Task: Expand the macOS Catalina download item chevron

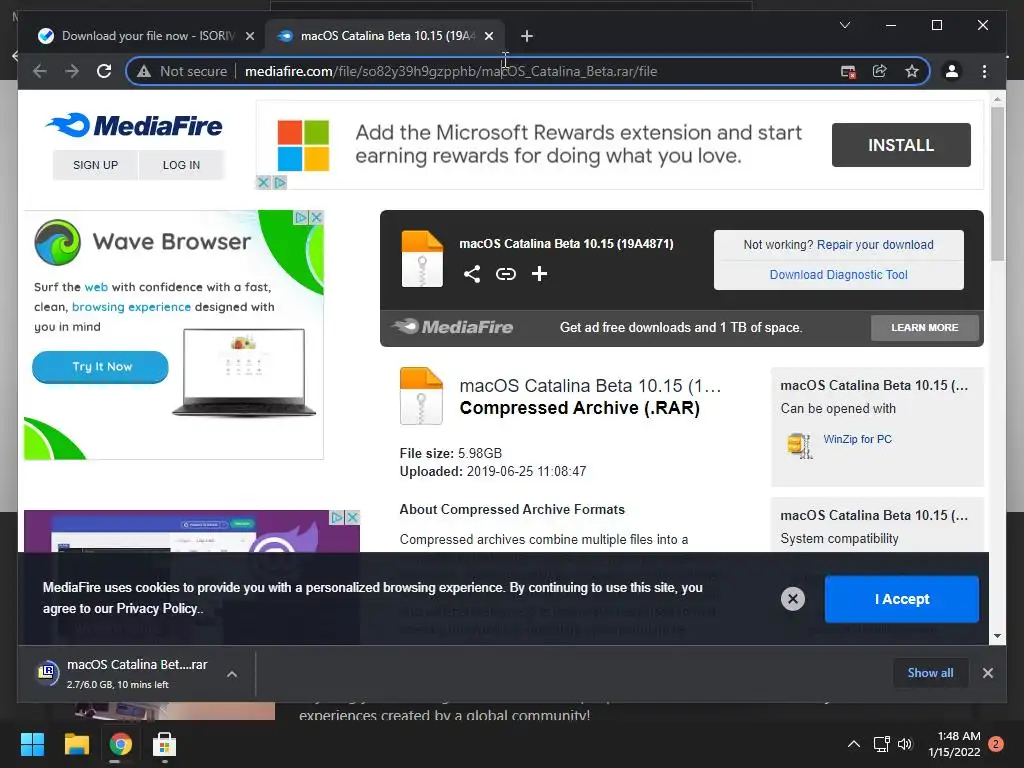Action: coord(232,674)
